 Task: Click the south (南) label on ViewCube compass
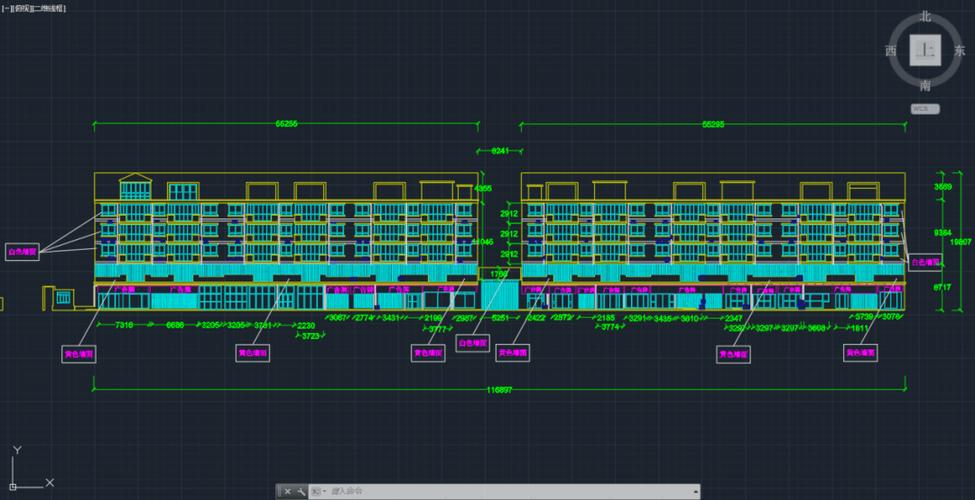click(926, 85)
